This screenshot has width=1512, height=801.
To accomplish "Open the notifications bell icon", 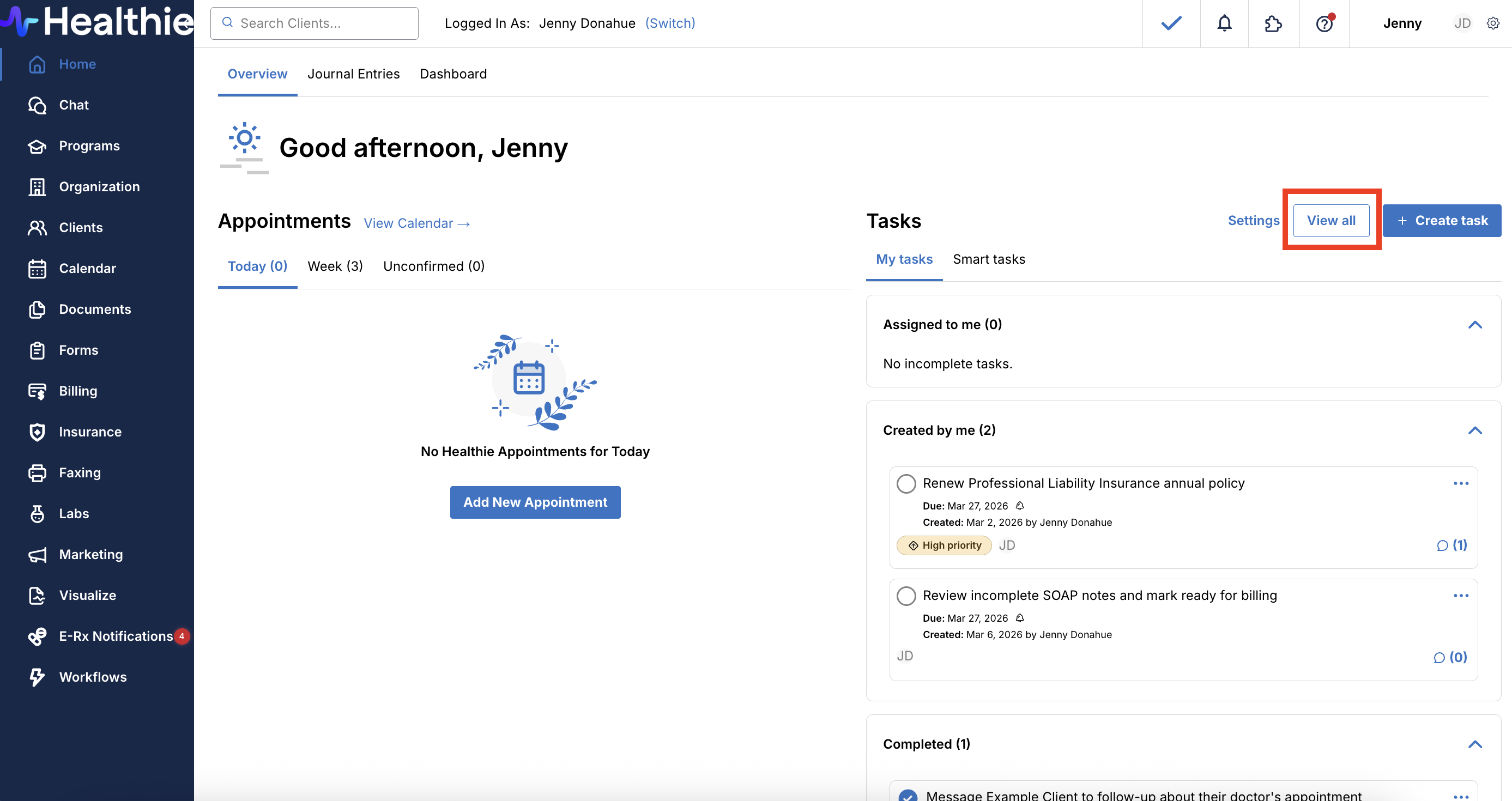I will coord(1224,23).
